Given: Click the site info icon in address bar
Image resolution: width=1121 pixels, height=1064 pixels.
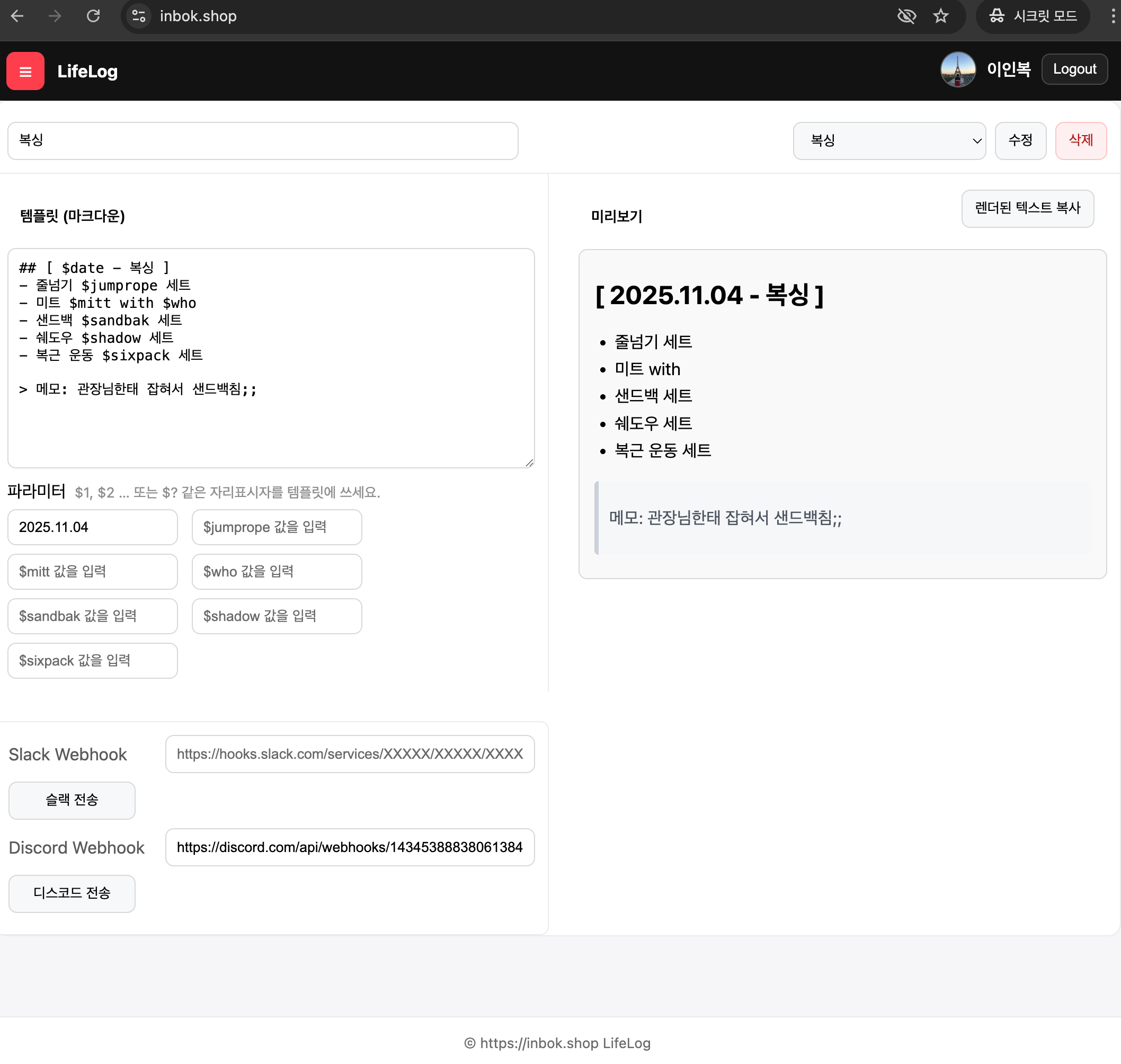Looking at the screenshot, I should 139,16.
